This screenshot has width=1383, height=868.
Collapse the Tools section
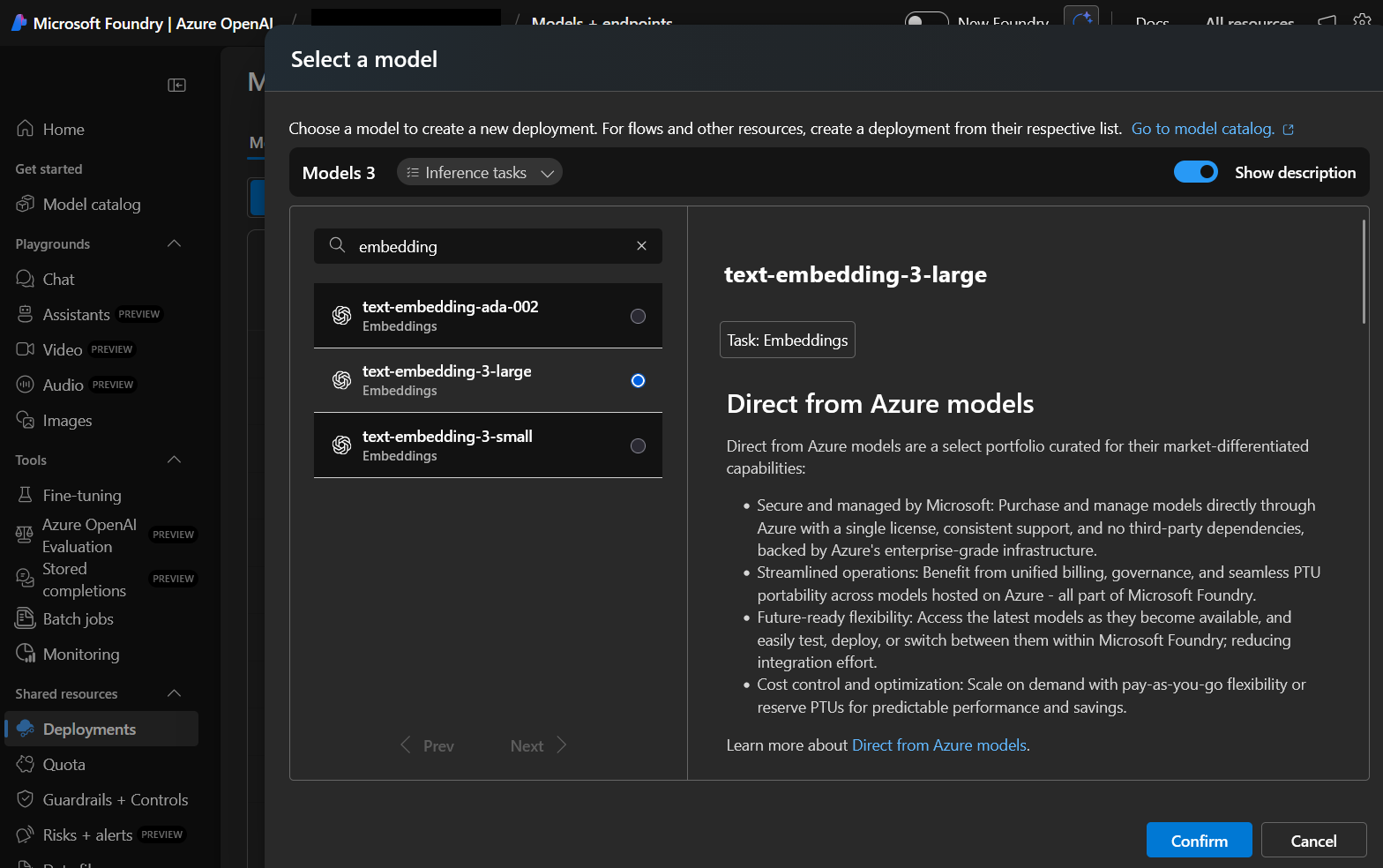pyautogui.click(x=174, y=460)
